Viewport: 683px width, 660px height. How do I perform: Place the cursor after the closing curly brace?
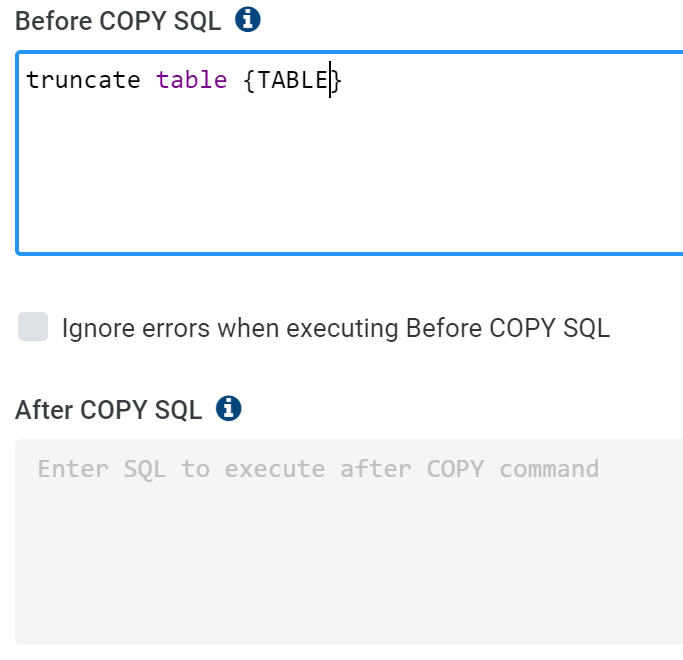344,80
